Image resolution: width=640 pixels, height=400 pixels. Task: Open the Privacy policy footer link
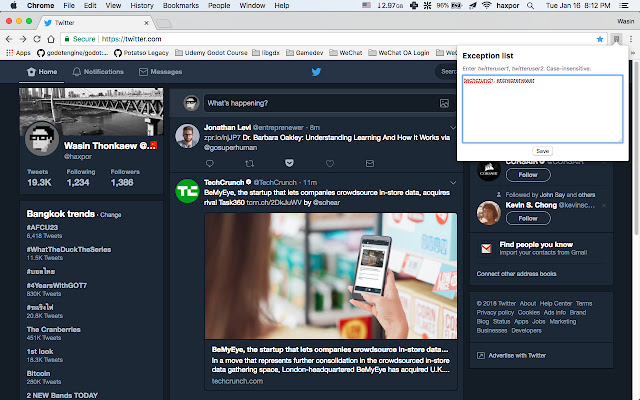[495, 312]
